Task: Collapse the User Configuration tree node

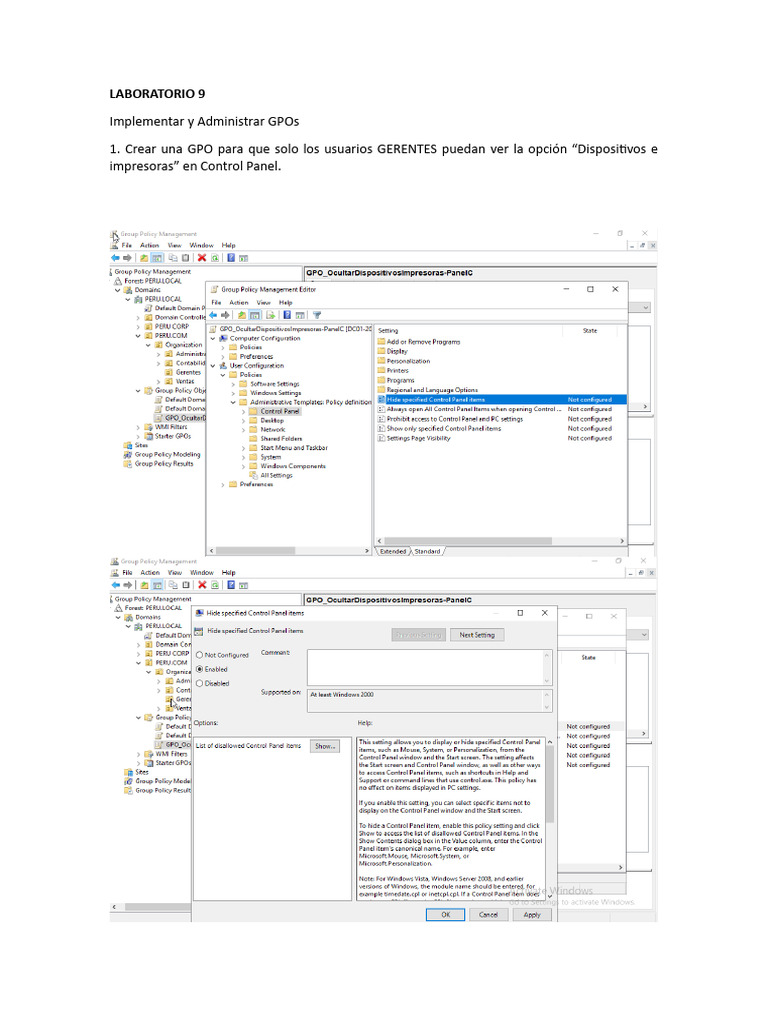Action: pos(213,366)
